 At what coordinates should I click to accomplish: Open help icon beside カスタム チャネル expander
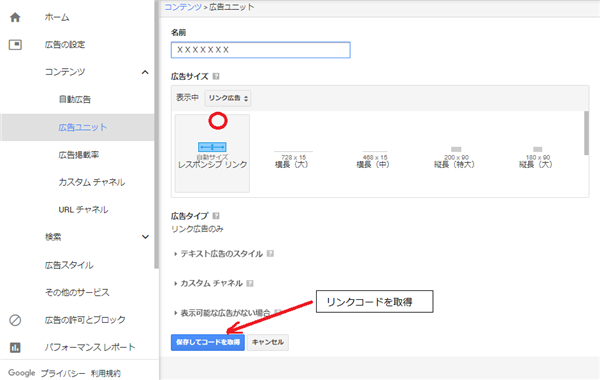(250, 283)
